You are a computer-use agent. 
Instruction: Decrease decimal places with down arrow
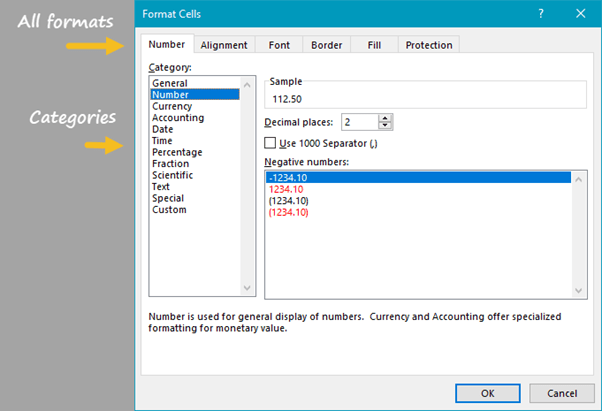tap(385, 126)
